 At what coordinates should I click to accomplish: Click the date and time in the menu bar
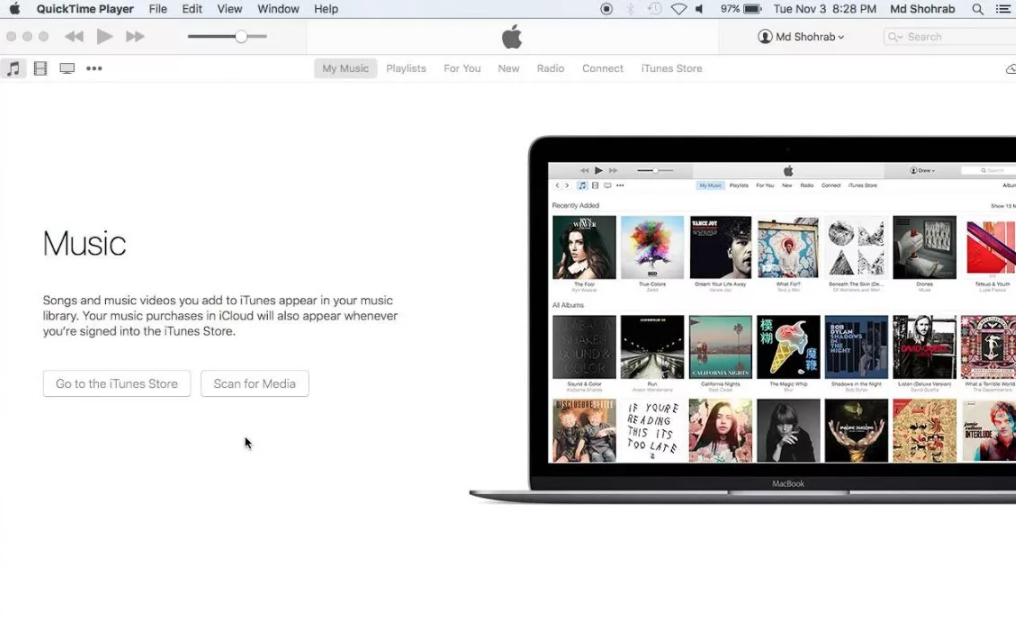pos(824,9)
